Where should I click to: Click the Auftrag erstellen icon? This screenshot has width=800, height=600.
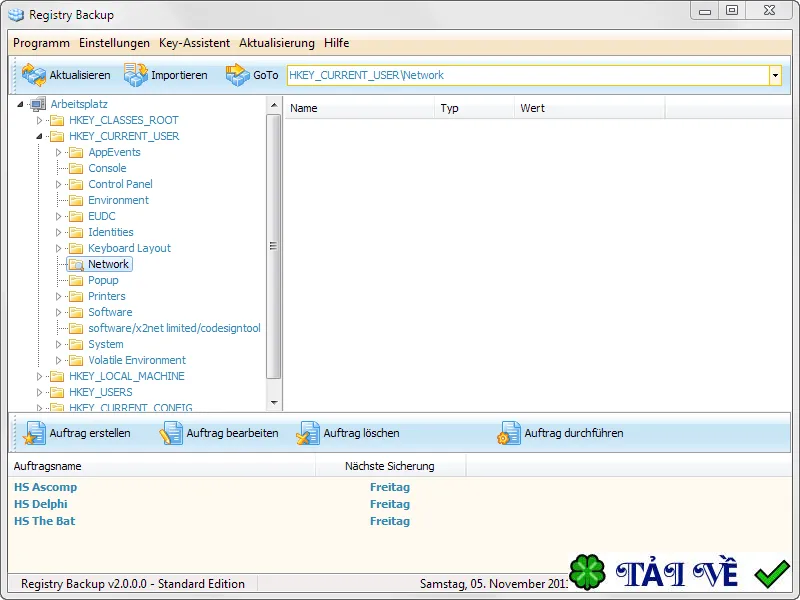[34, 433]
